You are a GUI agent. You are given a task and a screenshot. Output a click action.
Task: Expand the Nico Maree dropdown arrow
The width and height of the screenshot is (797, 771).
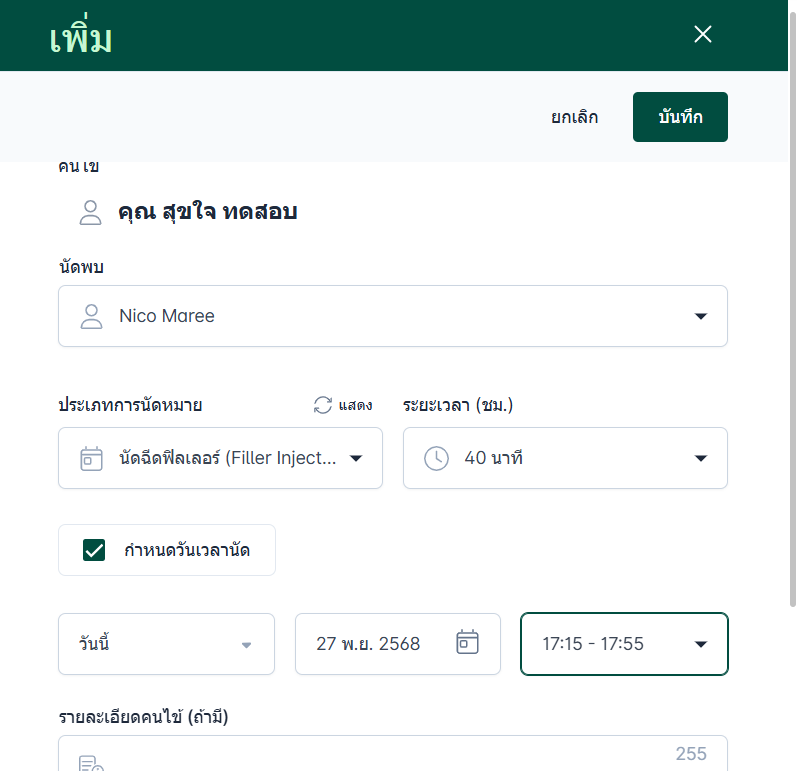(700, 316)
